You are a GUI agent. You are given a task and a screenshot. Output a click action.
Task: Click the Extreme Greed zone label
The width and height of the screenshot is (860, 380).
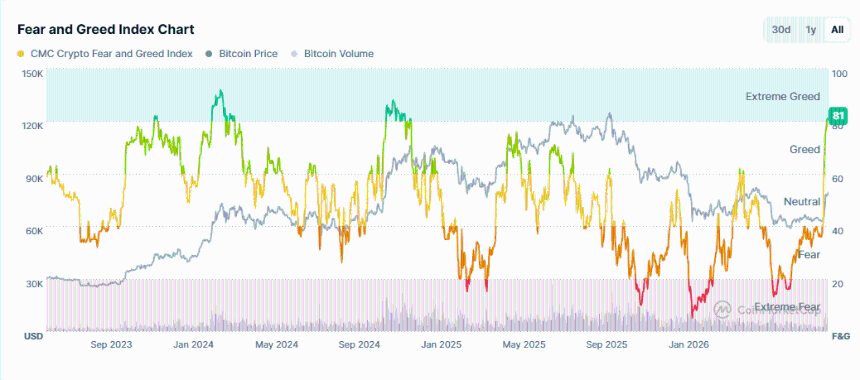click(x=783, y=97)
